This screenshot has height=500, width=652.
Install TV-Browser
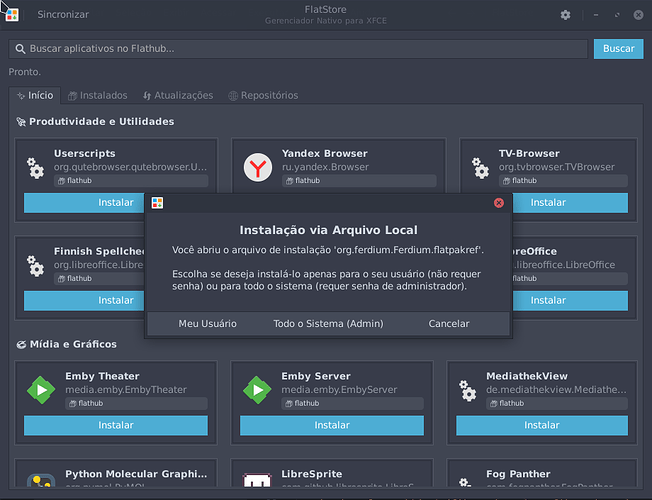click(570, 203)
